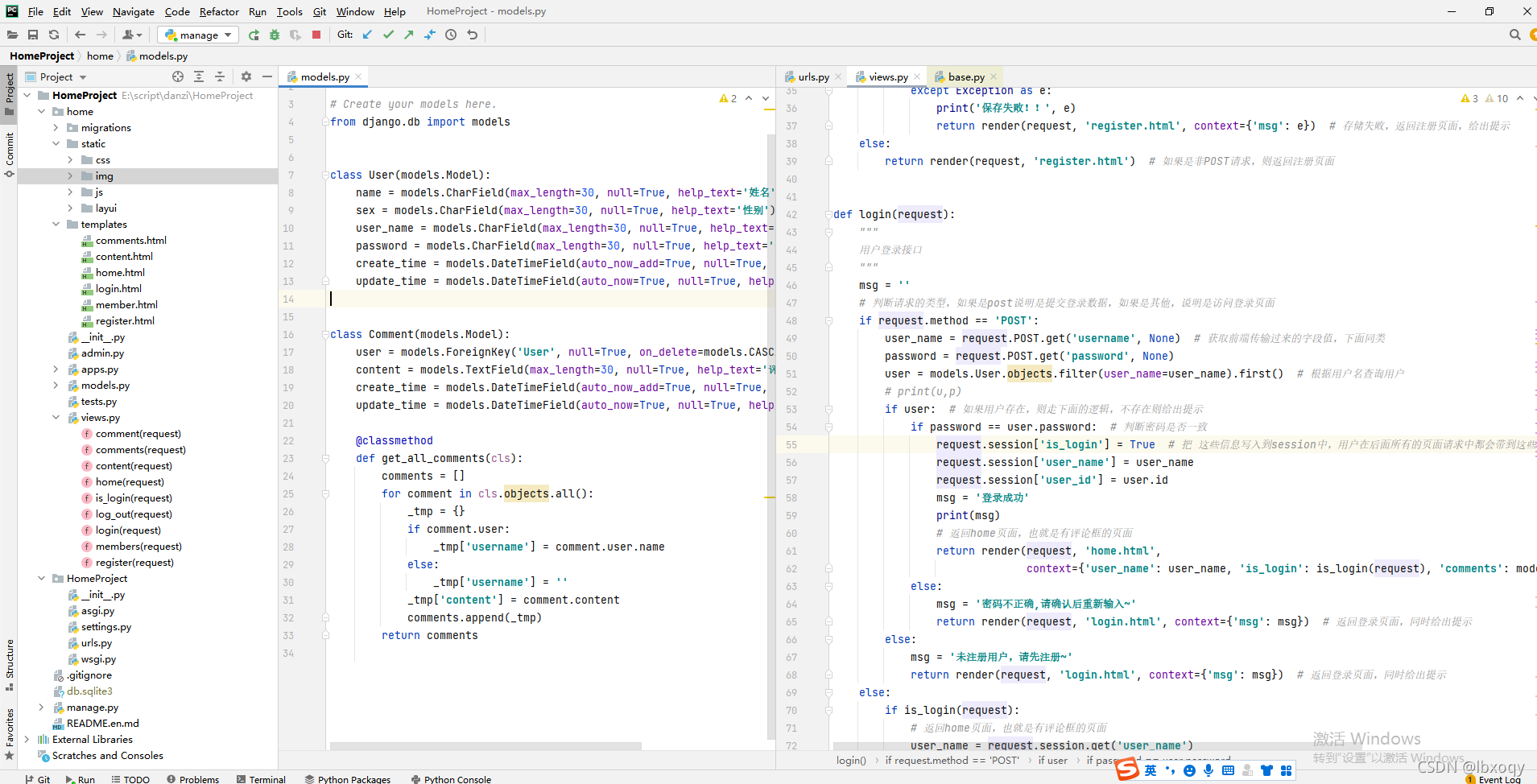Collapse the templates folder

point(56,224)
